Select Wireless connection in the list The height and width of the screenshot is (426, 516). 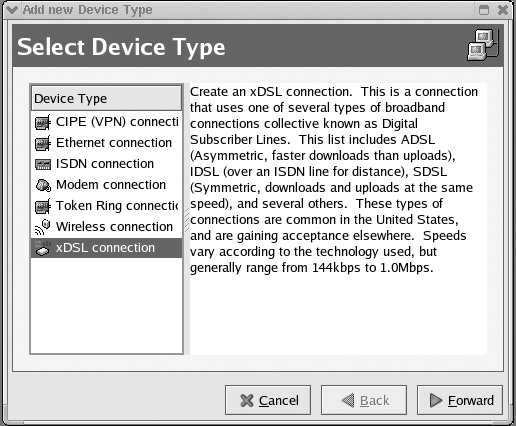click(107, 227)
